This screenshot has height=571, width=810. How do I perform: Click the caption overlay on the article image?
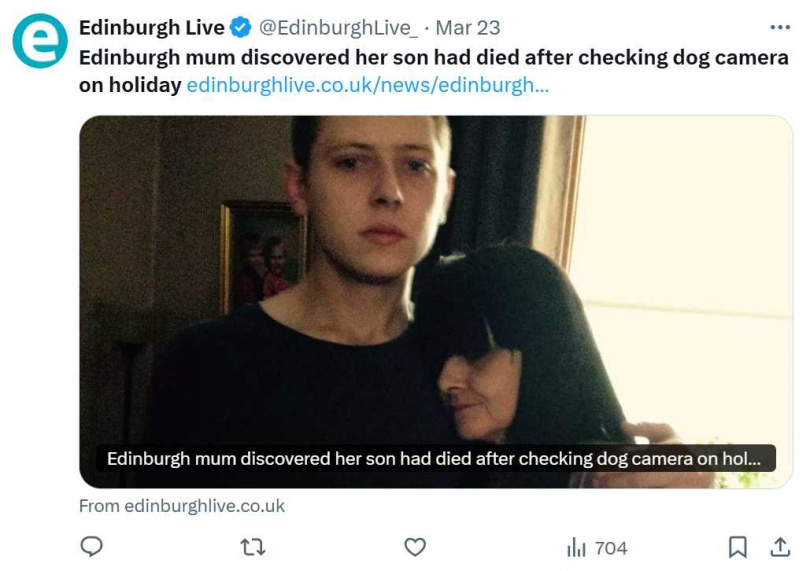click(434, 459)
